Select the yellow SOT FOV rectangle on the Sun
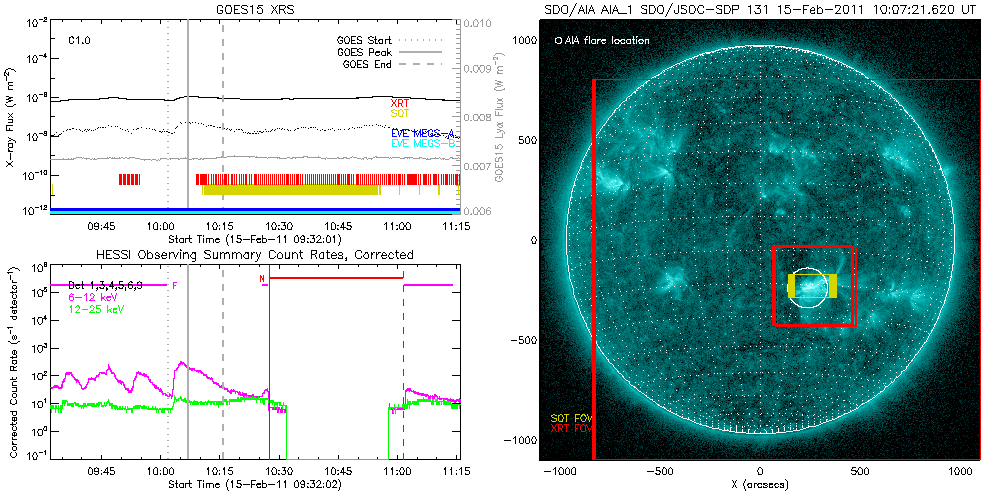The image size is (1000, 500). click(x=794, y=286)
